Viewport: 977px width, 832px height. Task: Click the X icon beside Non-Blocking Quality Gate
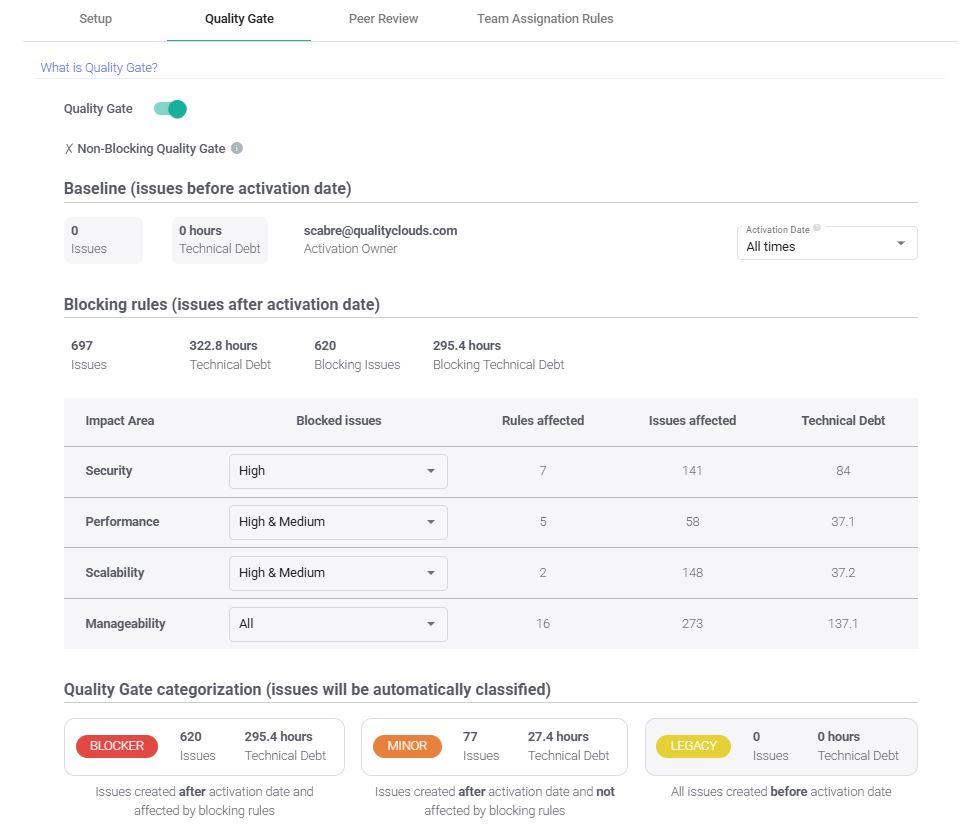point(69,149)
